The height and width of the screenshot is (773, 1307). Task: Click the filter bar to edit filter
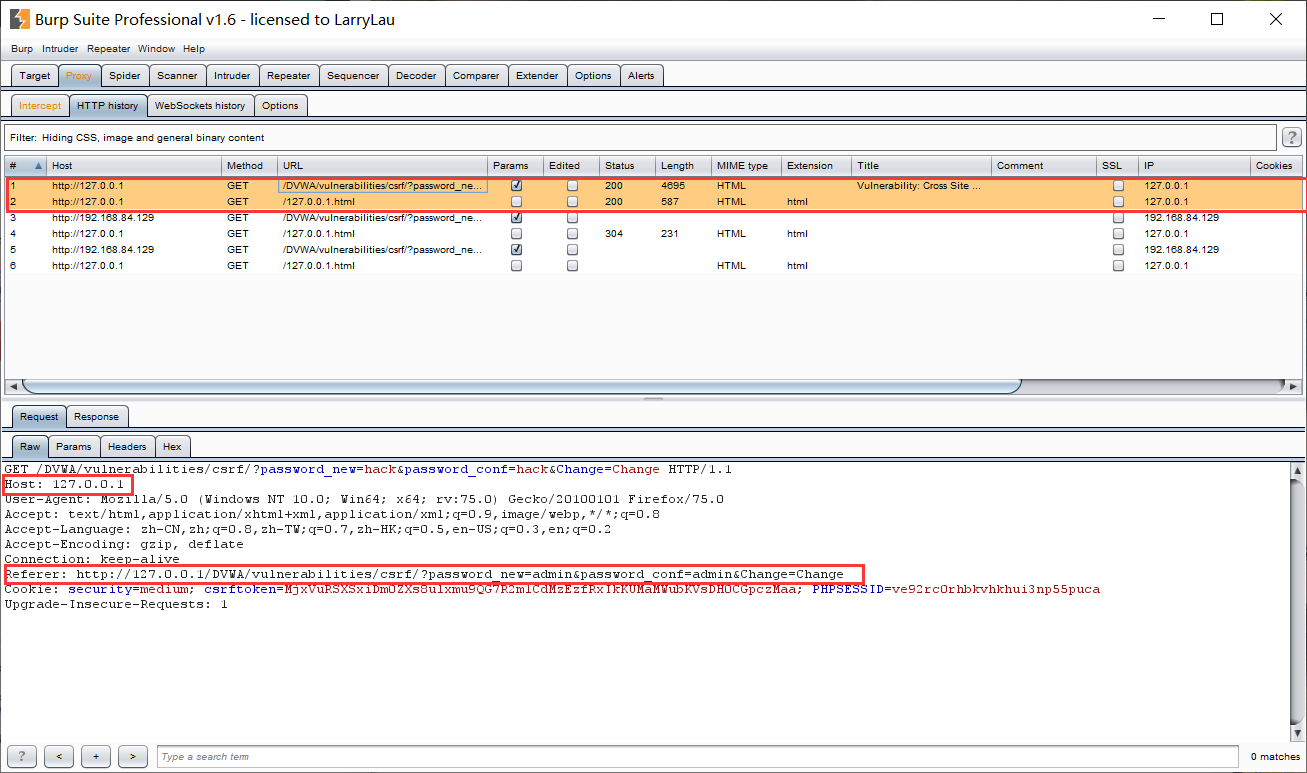(641, 138)
